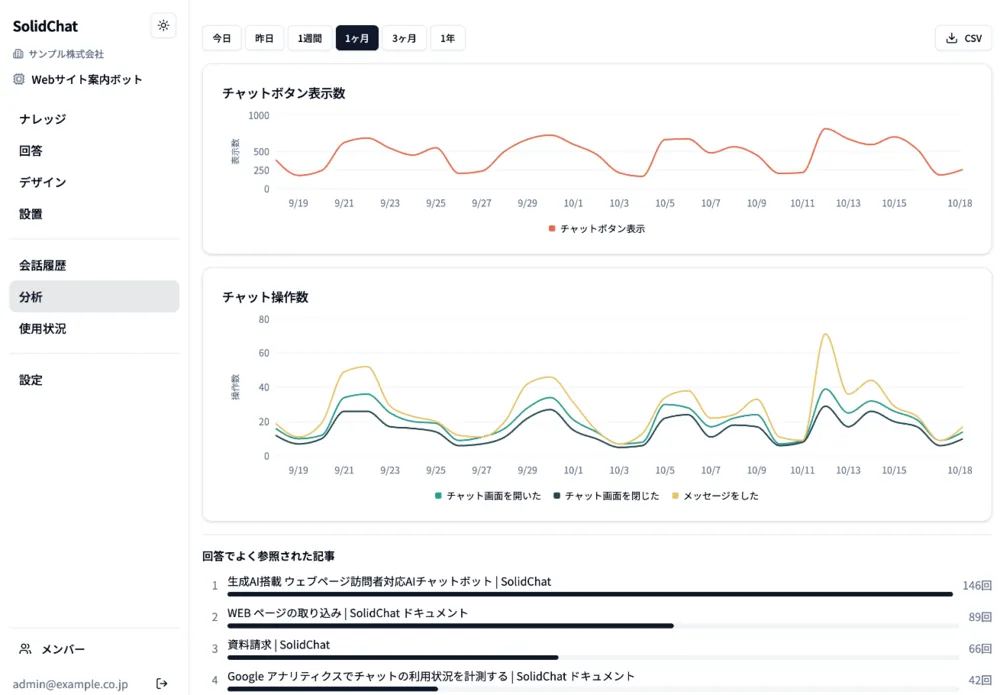
Task: Select 分析 in the sidebar
Action: (94, 296)
